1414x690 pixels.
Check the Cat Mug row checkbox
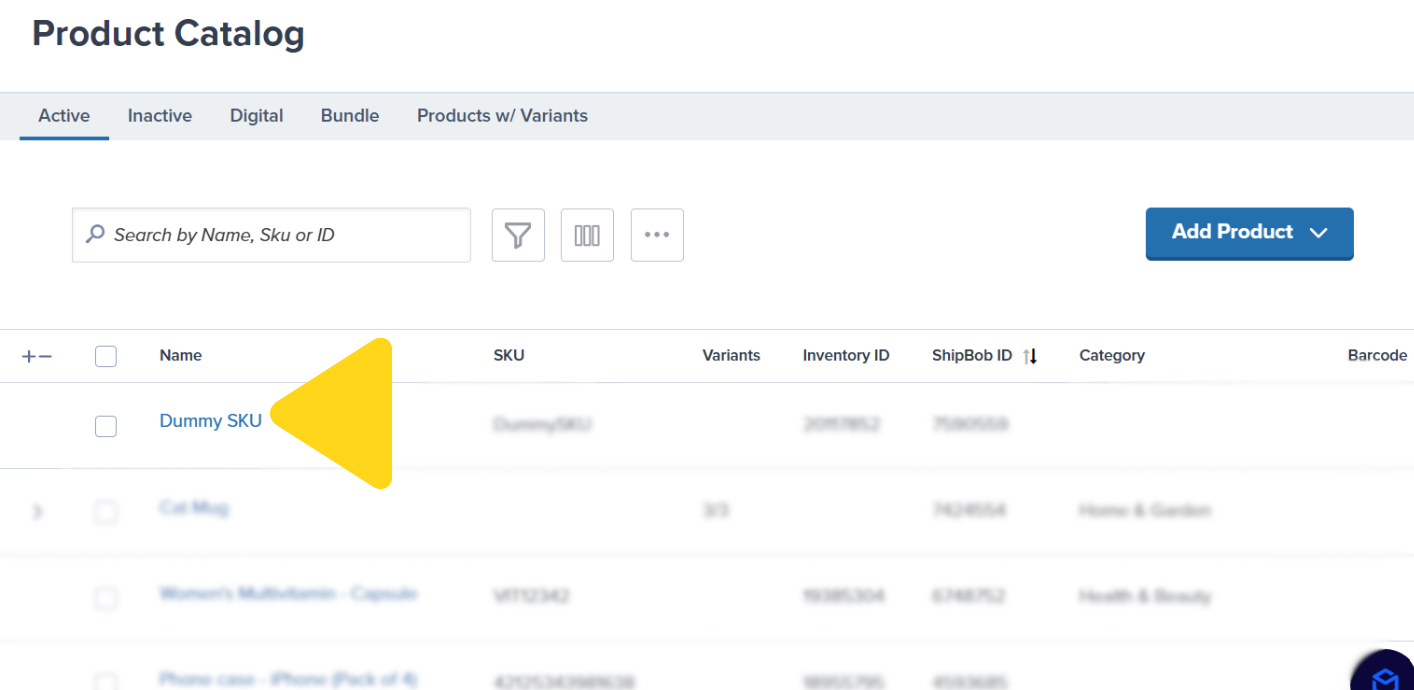pos(106,512)
